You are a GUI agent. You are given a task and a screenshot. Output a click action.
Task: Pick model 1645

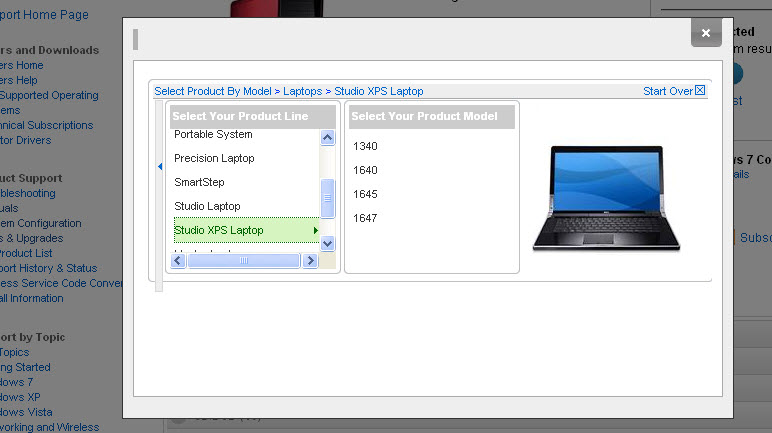pyautogui.click(x=365, y=194)
